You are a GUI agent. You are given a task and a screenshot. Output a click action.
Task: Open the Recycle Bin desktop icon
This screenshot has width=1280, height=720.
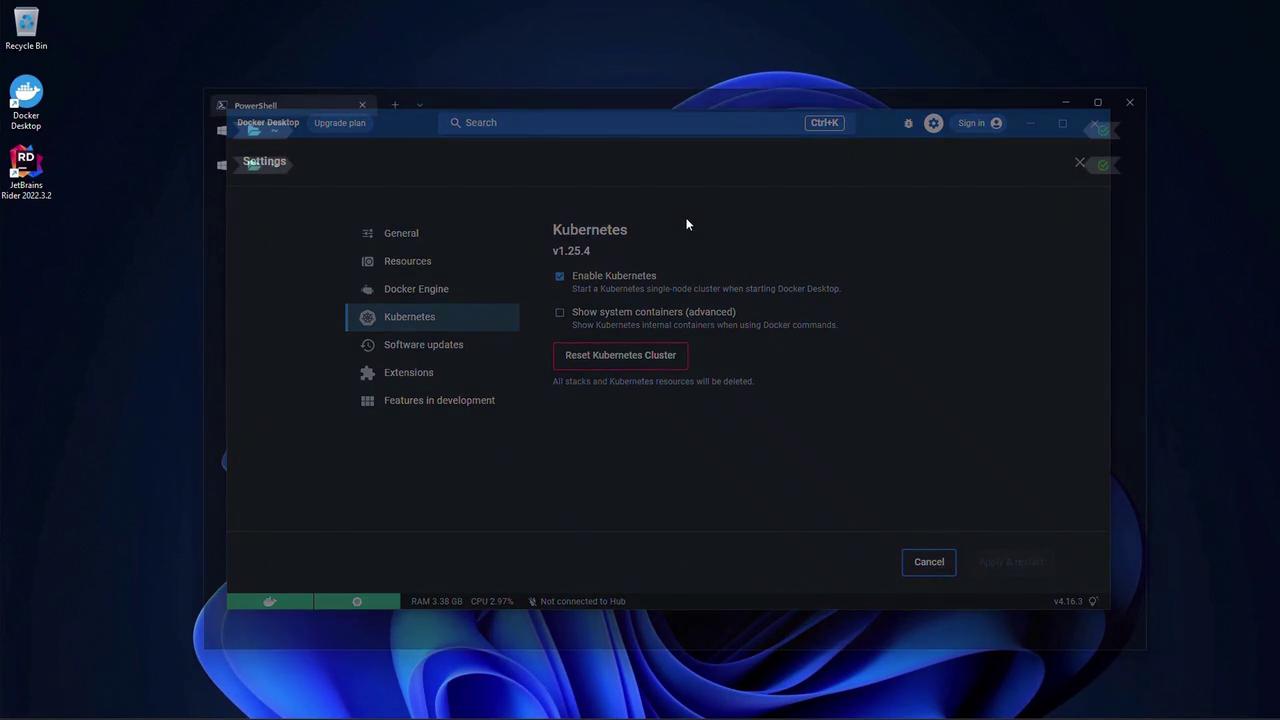(26, 29)
